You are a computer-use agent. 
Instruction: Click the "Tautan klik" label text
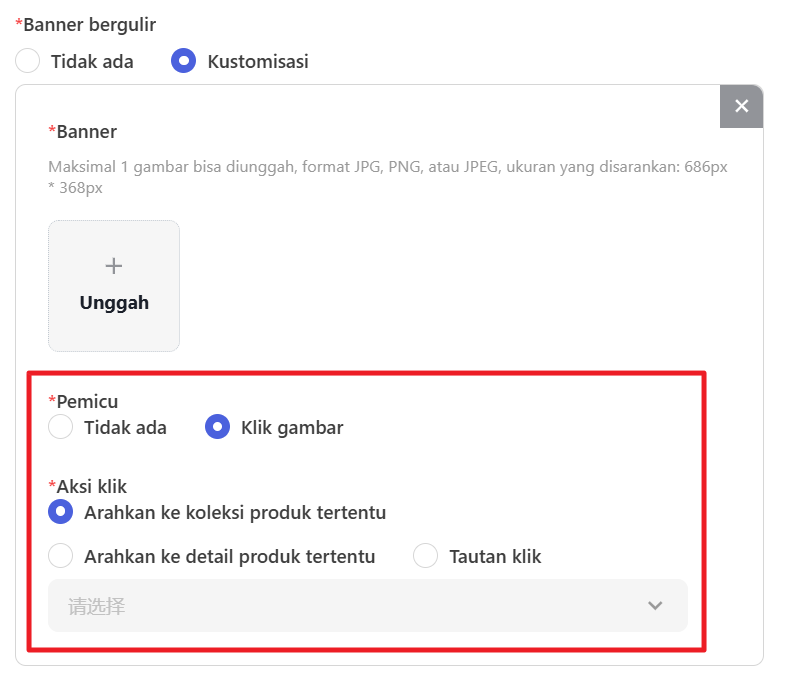pos(495,556)
